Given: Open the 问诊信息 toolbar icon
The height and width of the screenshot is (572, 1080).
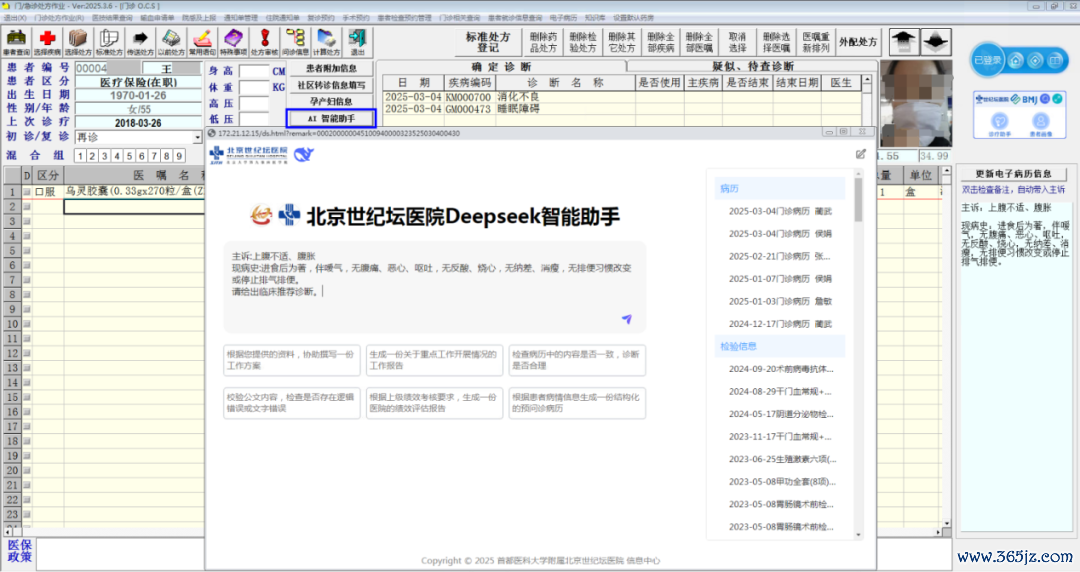Looking at the screenshot, I should coord(295,42).
